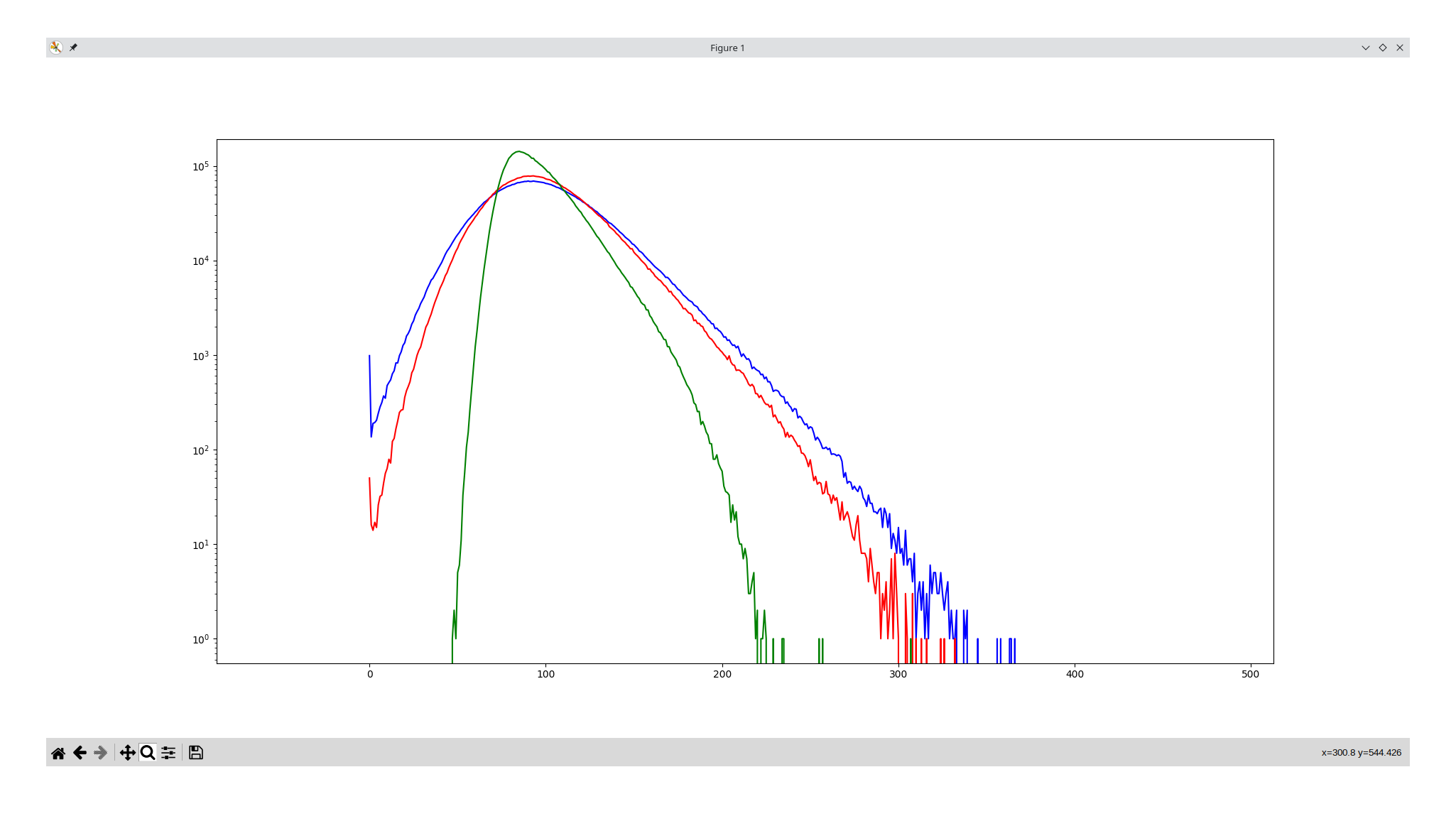Open the Configure subplots dialog
Screen dimensions: 1456x821
point(168,753)
